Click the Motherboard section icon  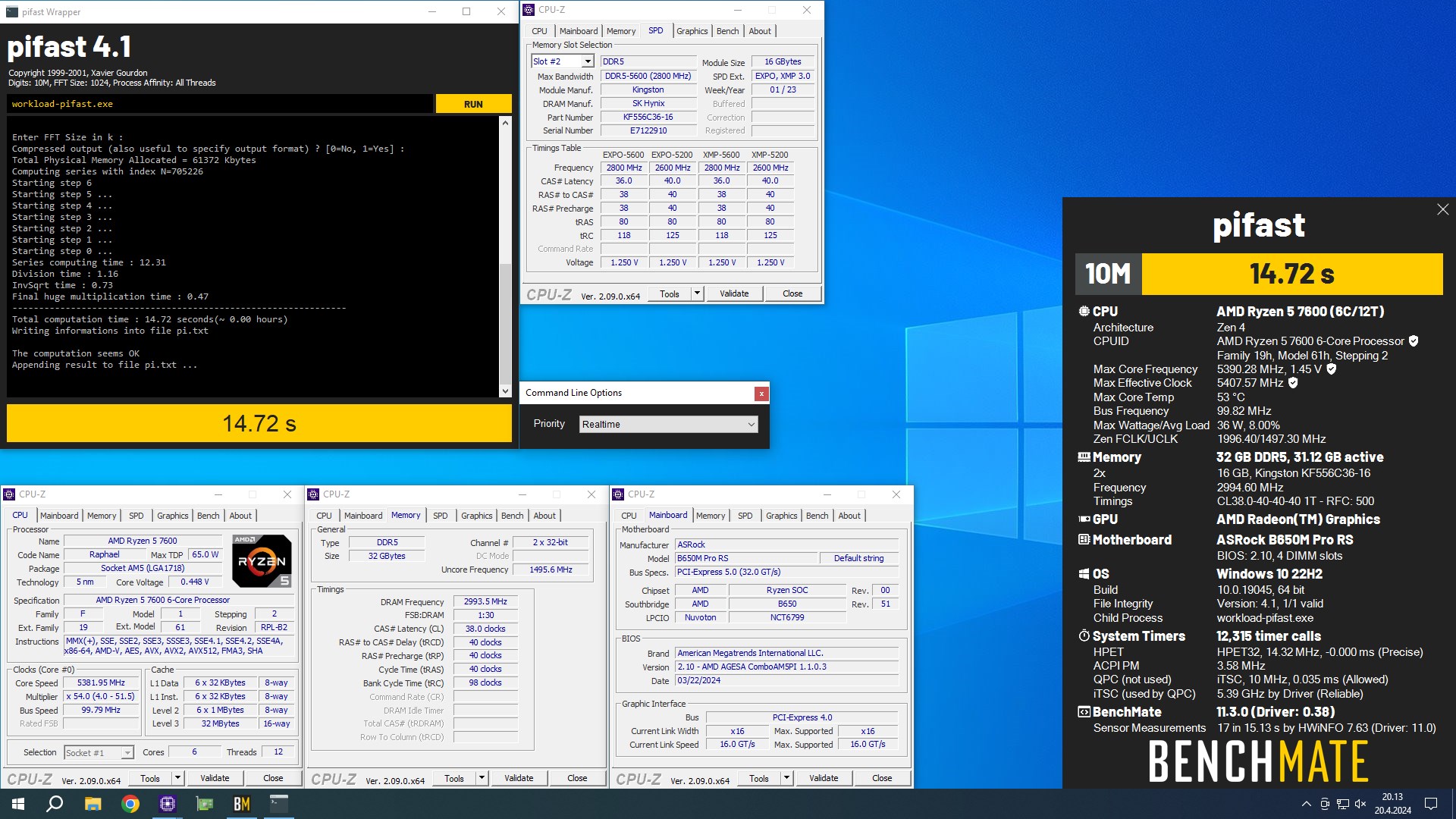(x=1084, y=540)
